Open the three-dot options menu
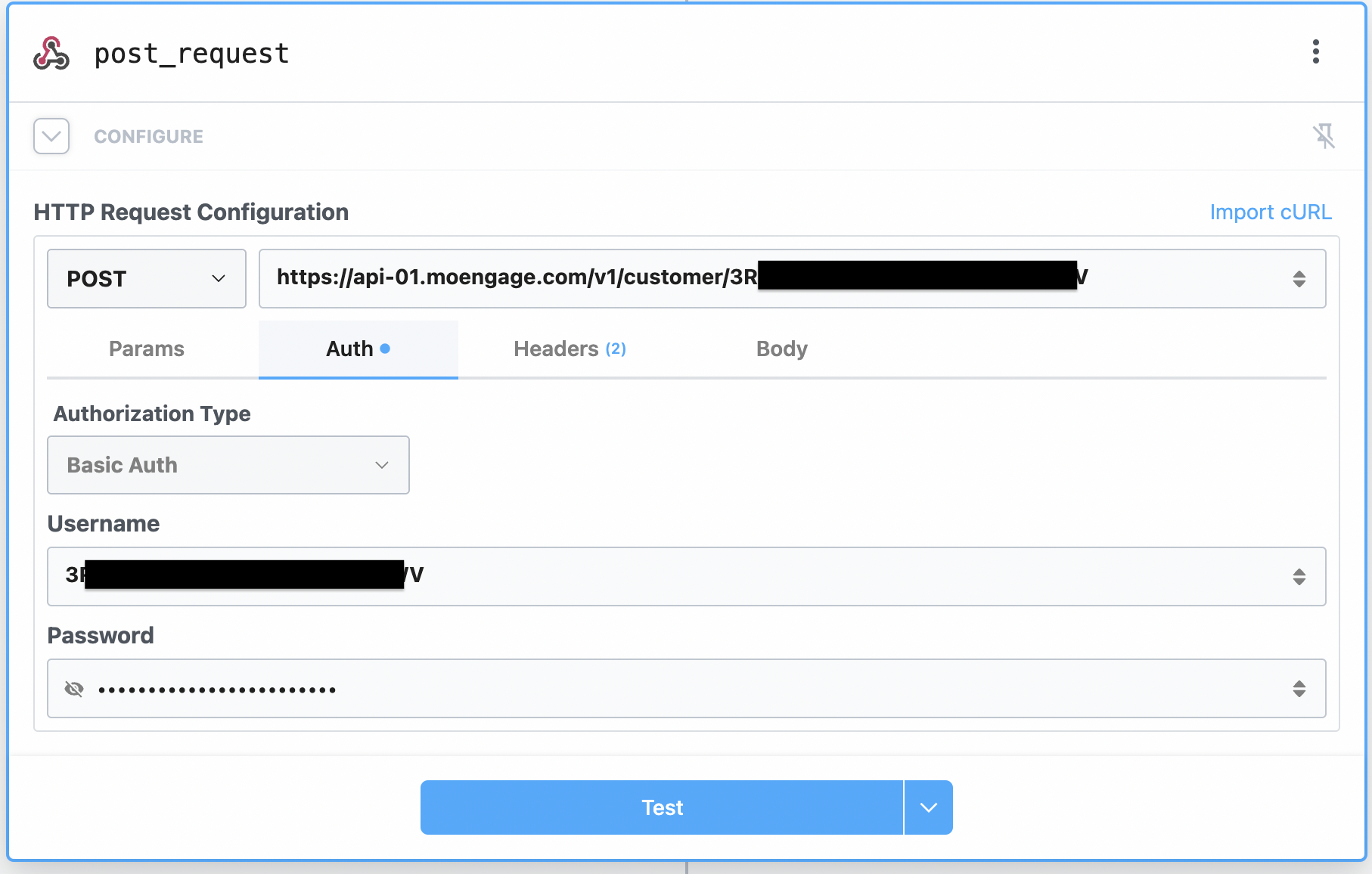1372x874 pixels. point(1316,51)
